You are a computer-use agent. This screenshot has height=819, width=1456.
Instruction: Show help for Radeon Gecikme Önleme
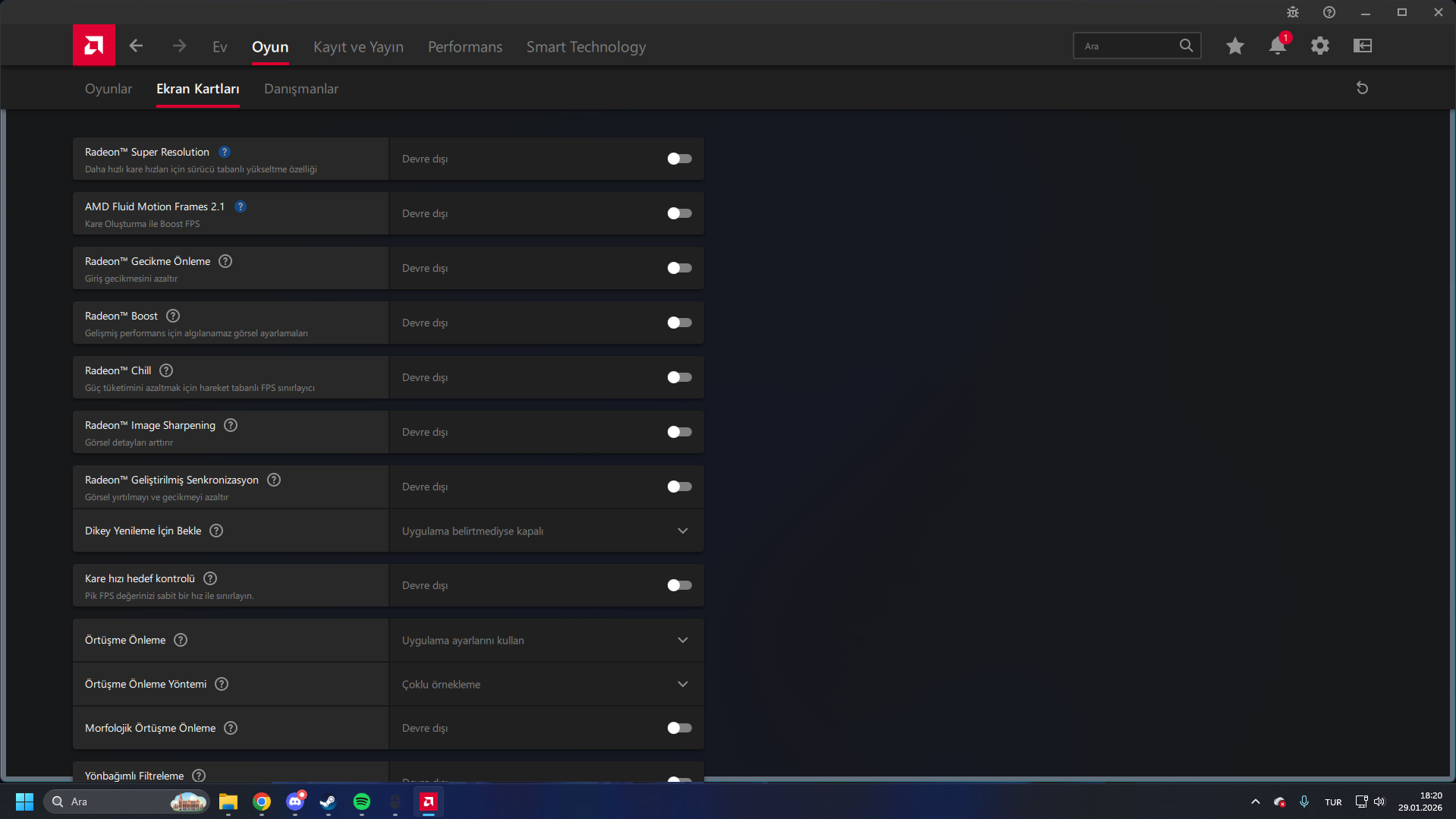pos(225,261)
